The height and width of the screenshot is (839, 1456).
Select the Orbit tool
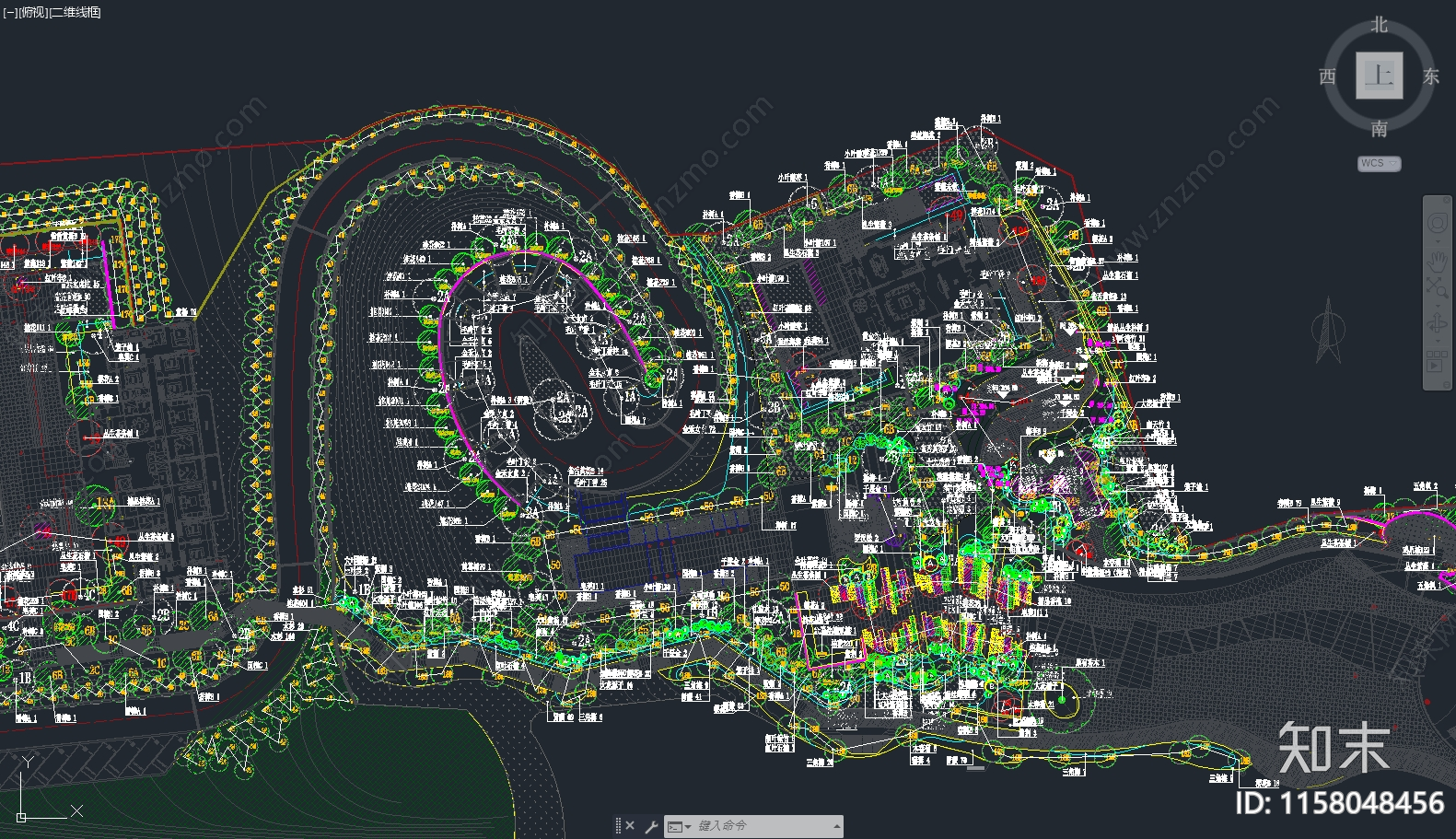point(1437,322)
